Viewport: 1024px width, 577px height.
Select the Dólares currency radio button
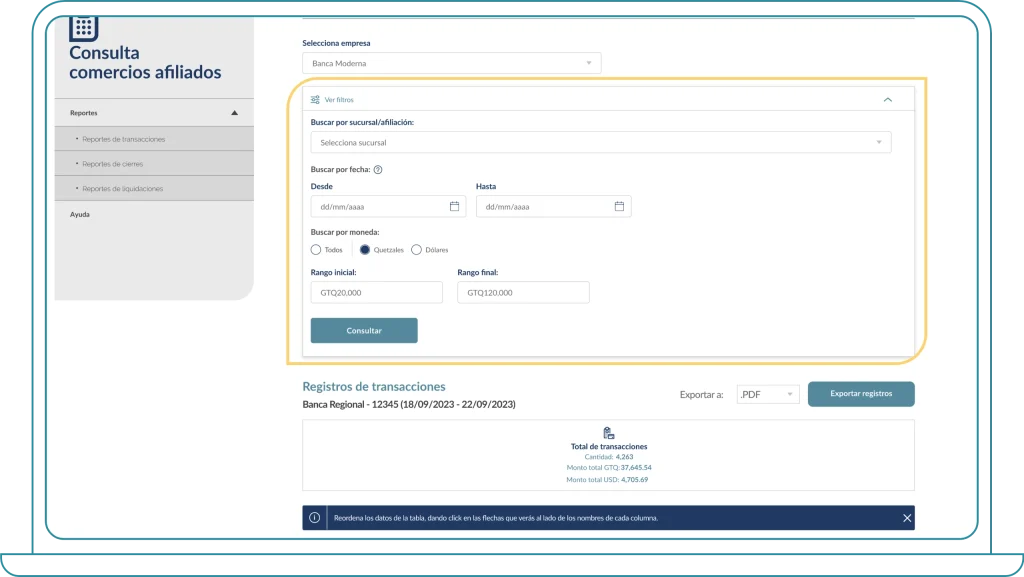[416, 250]
